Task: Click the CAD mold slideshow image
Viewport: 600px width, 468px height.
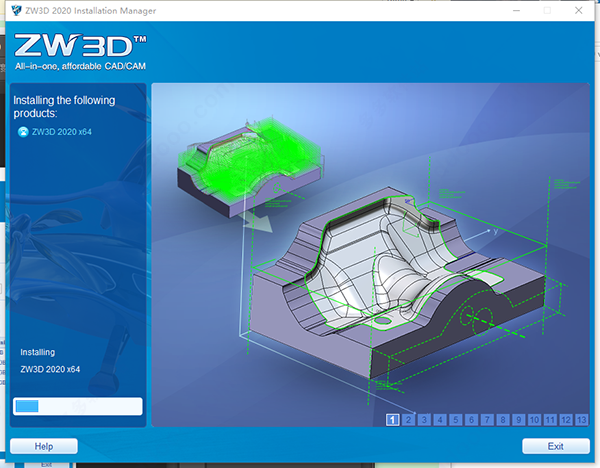Action: [x=370, y=254]
